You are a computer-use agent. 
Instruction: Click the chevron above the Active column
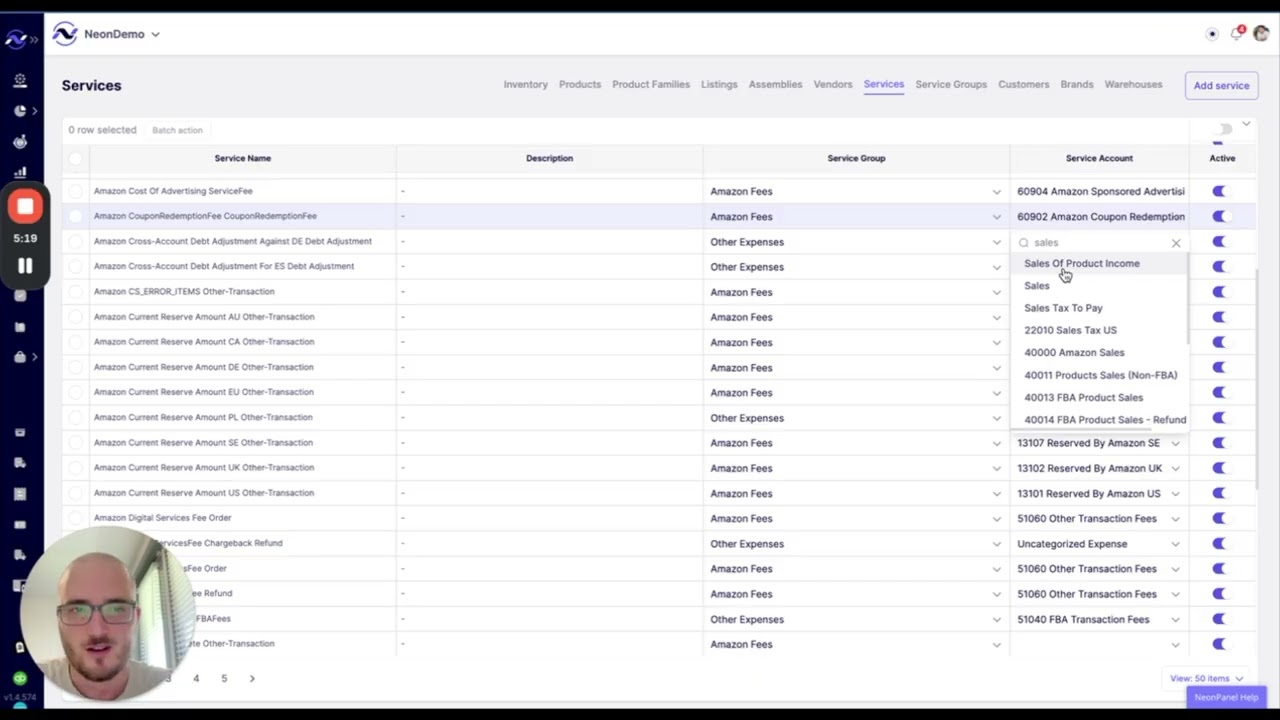pyautogui.click(x=1246, y=124)
